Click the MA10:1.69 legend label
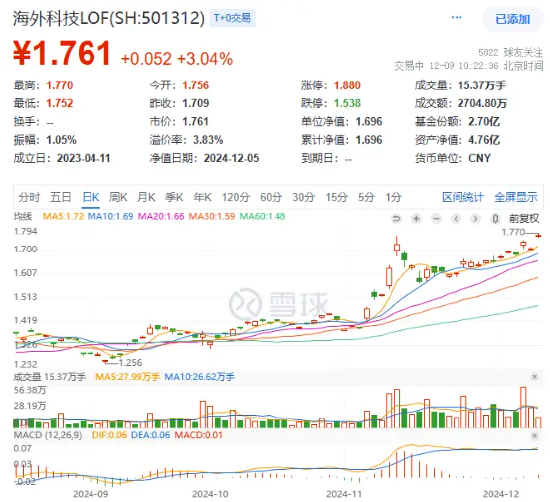Image resolution: width=550 pixels, height=502 pixels. [110, 216]
